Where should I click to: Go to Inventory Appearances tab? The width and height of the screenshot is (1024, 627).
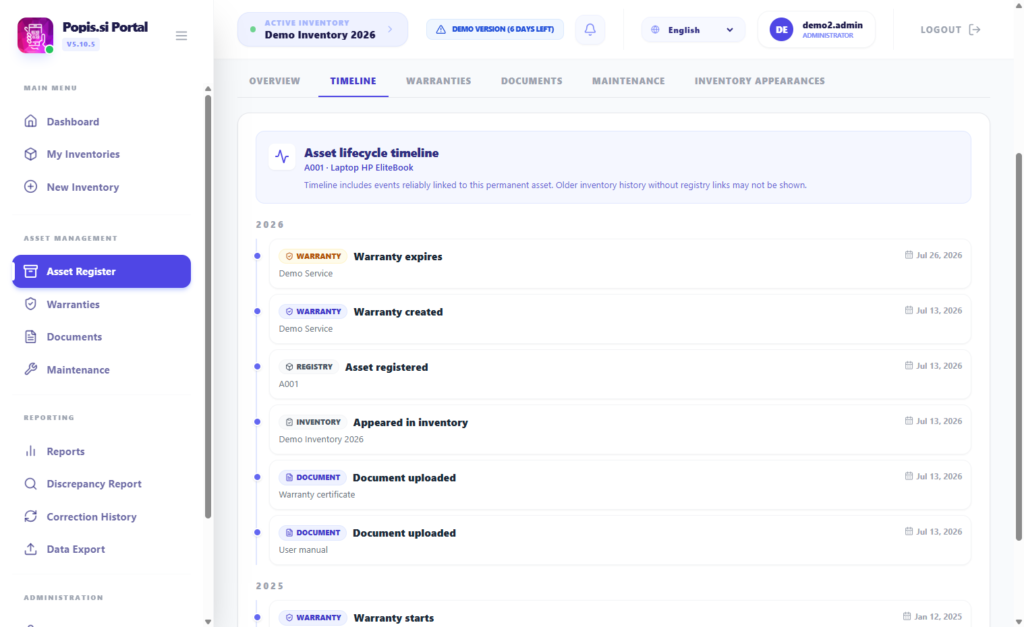click(760, 81)
